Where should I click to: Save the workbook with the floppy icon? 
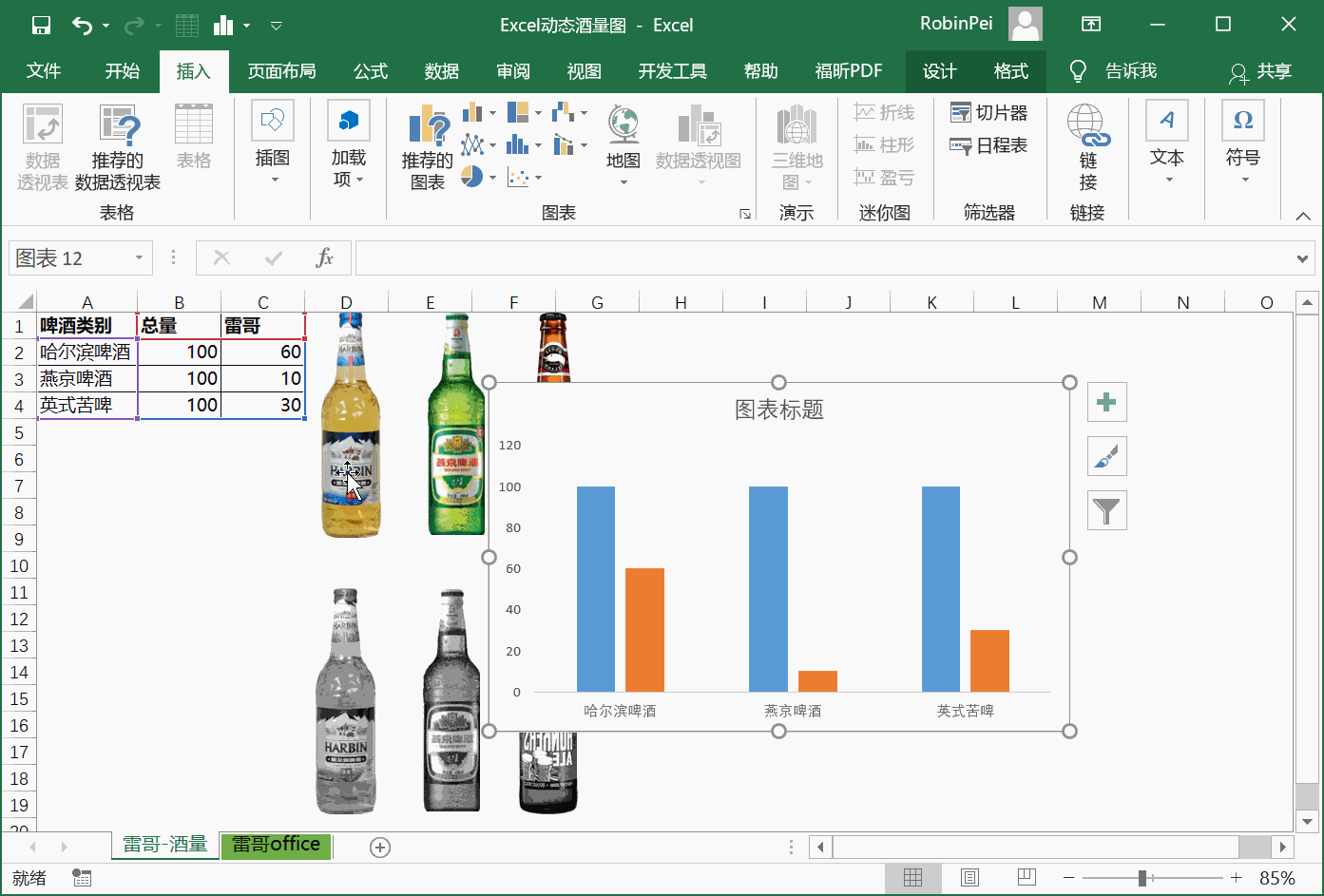pyautogui.click(x=41, y=26)
